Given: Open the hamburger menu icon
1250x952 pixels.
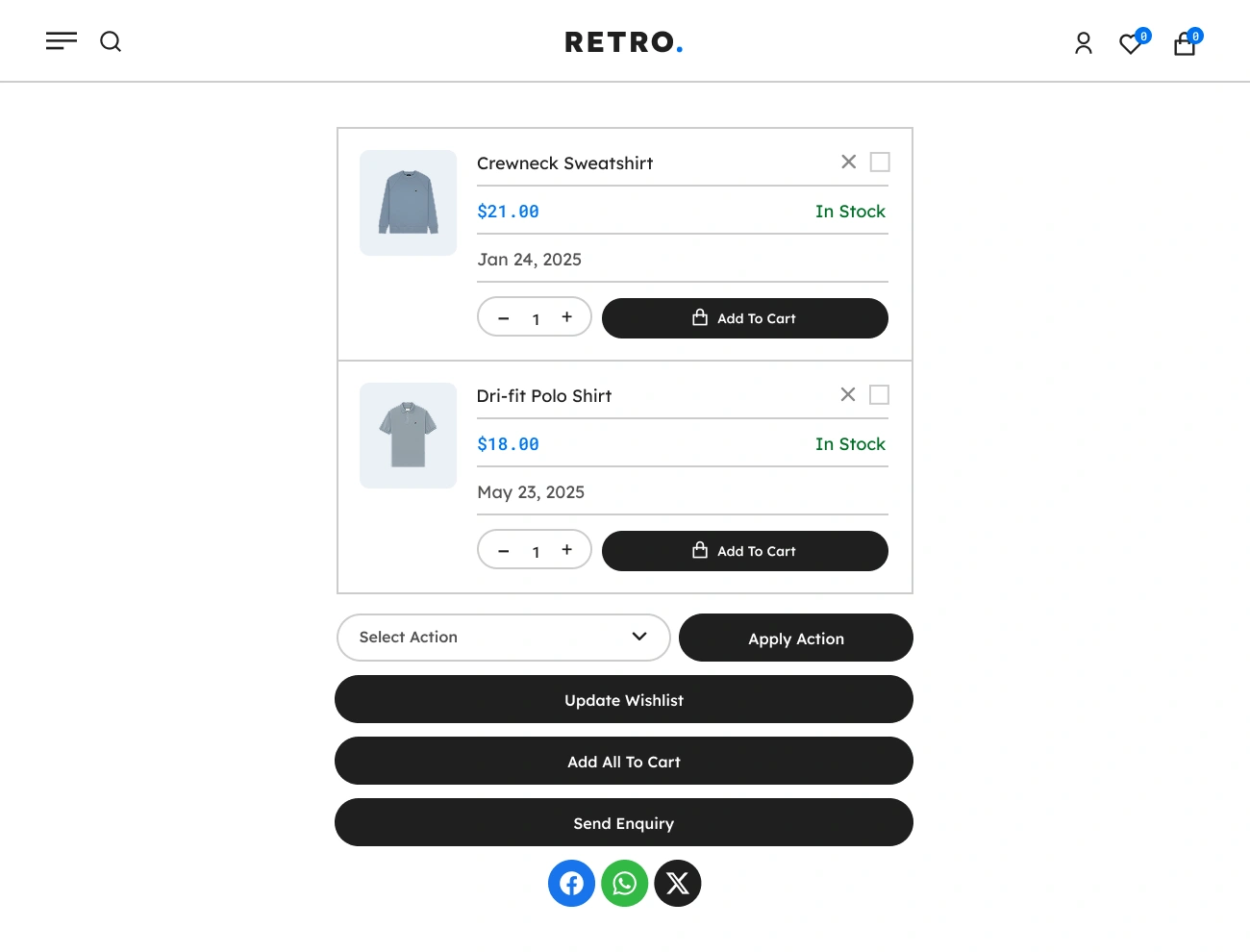Looking at the screenshot, I should [x=62, y=41].
